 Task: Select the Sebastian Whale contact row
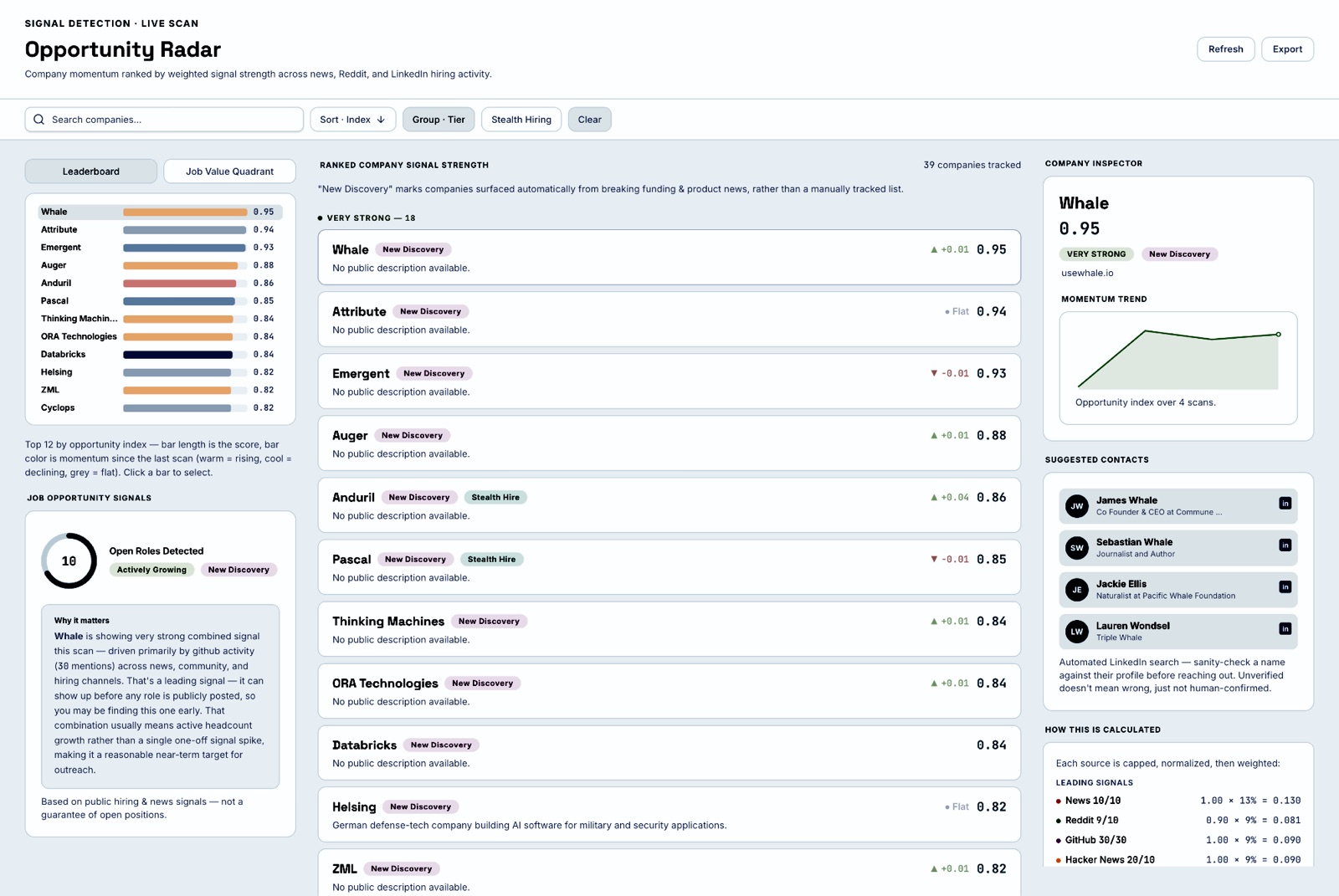click(x=1178, y=548)
